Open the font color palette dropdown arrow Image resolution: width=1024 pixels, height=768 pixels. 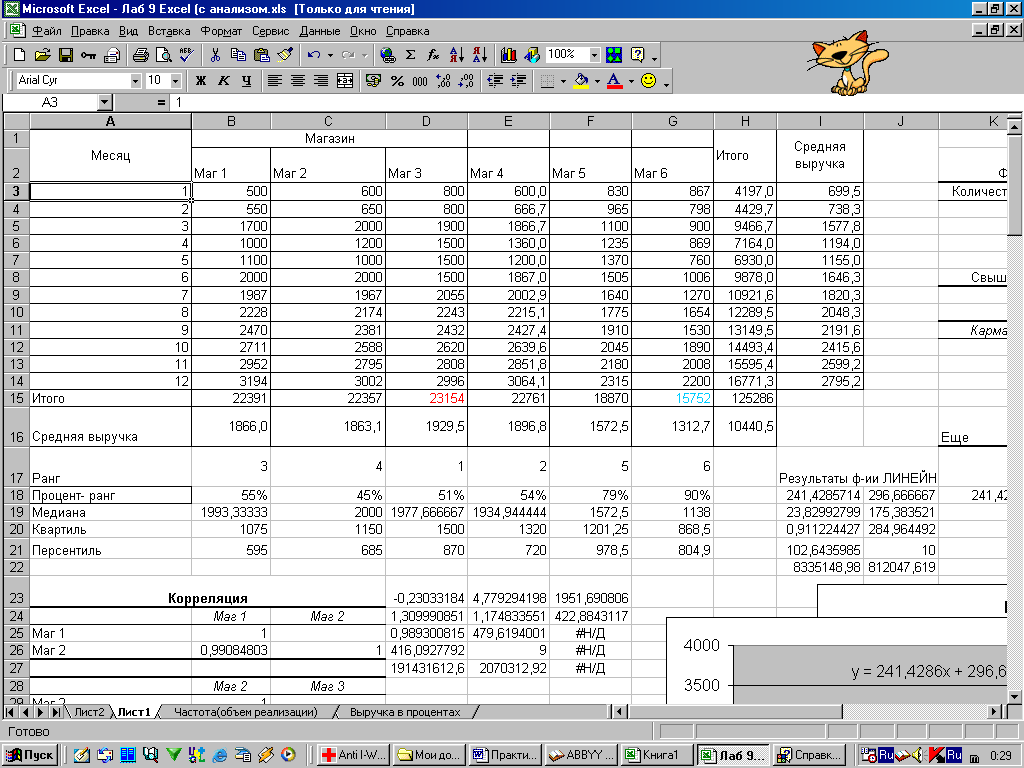coord(631,80)
